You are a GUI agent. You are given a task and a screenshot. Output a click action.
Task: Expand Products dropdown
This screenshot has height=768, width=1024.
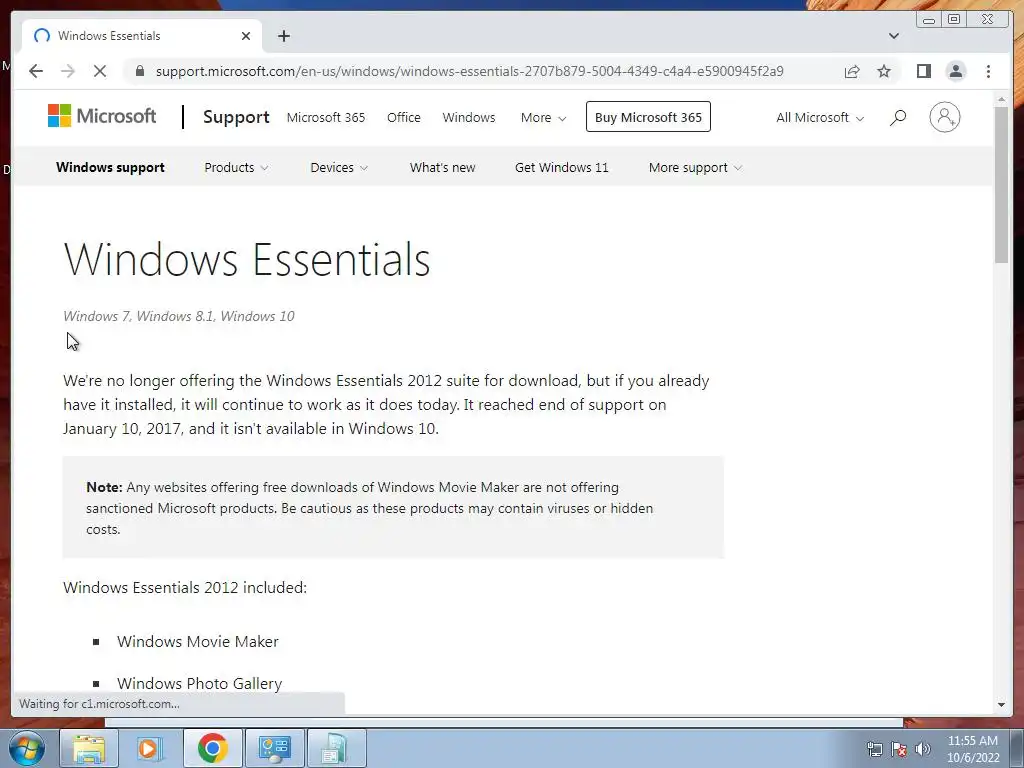coord(236,167)
